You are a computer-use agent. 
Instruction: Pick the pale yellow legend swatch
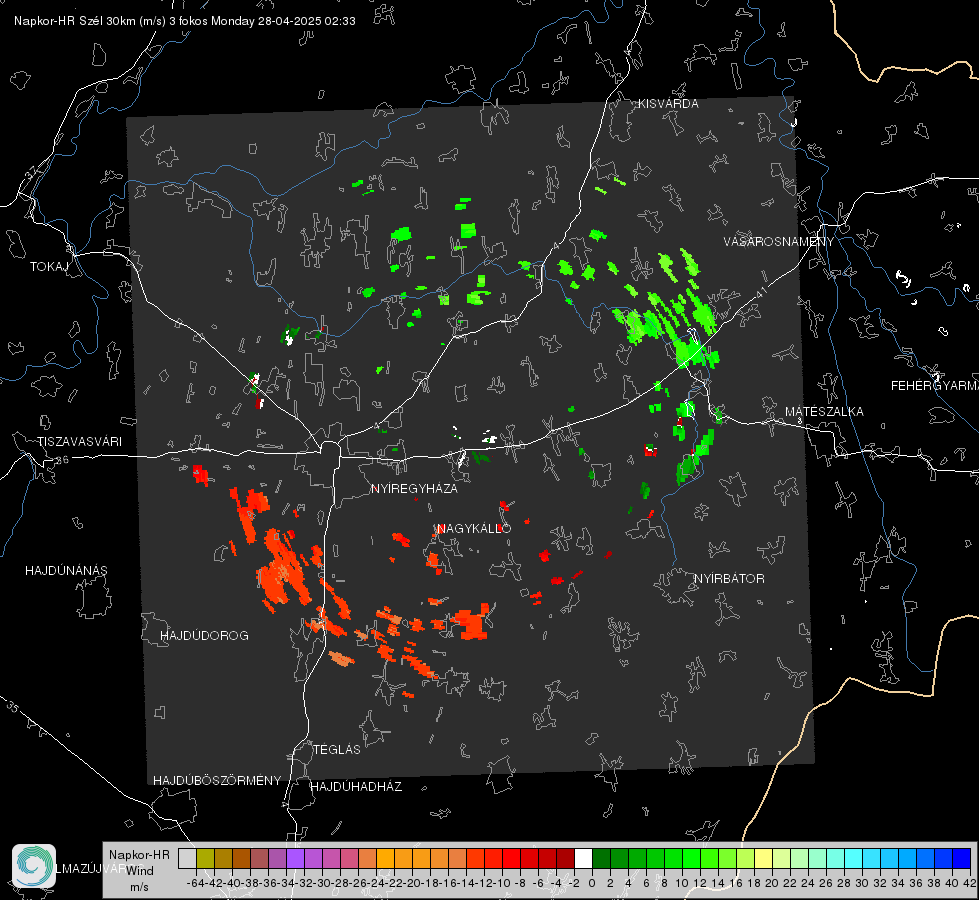pyautogui.click(x=763, y=858)
